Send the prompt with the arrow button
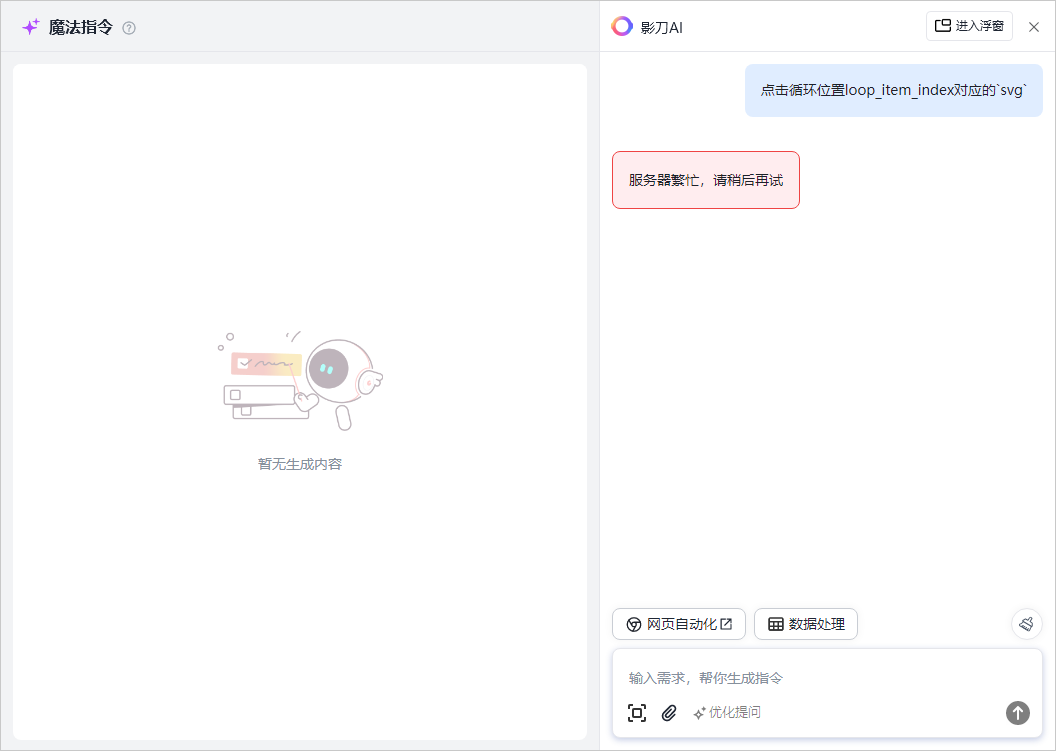This screenshot has height=751, width=1056. 1017,712
